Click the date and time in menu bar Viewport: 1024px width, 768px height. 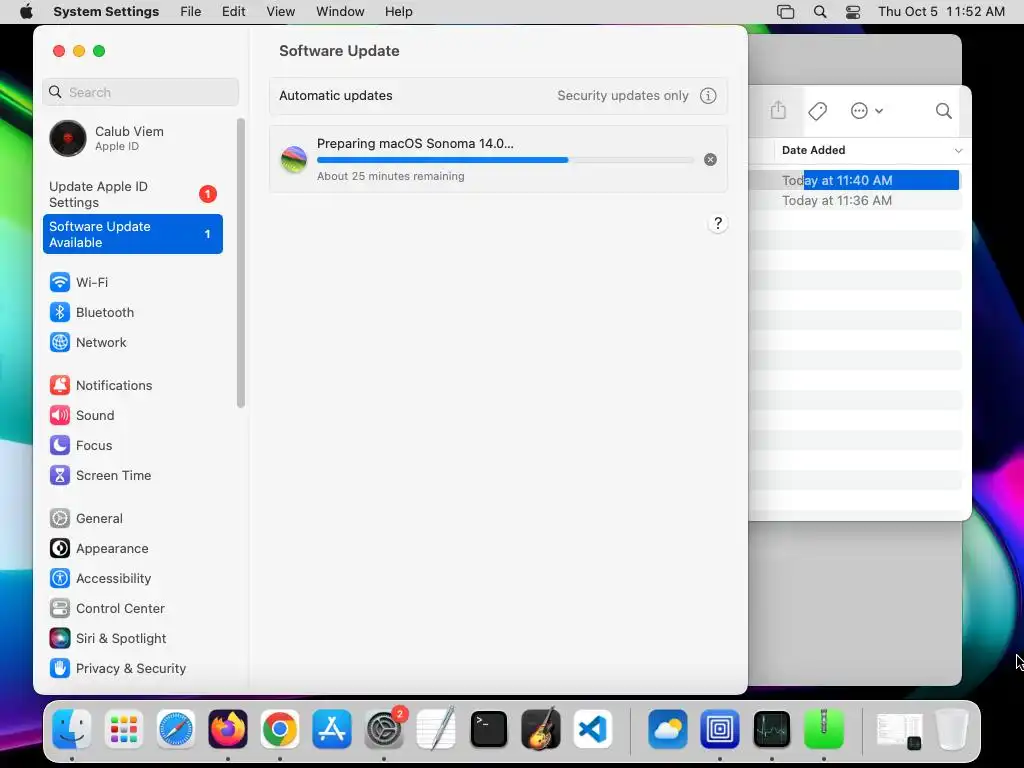941,12
